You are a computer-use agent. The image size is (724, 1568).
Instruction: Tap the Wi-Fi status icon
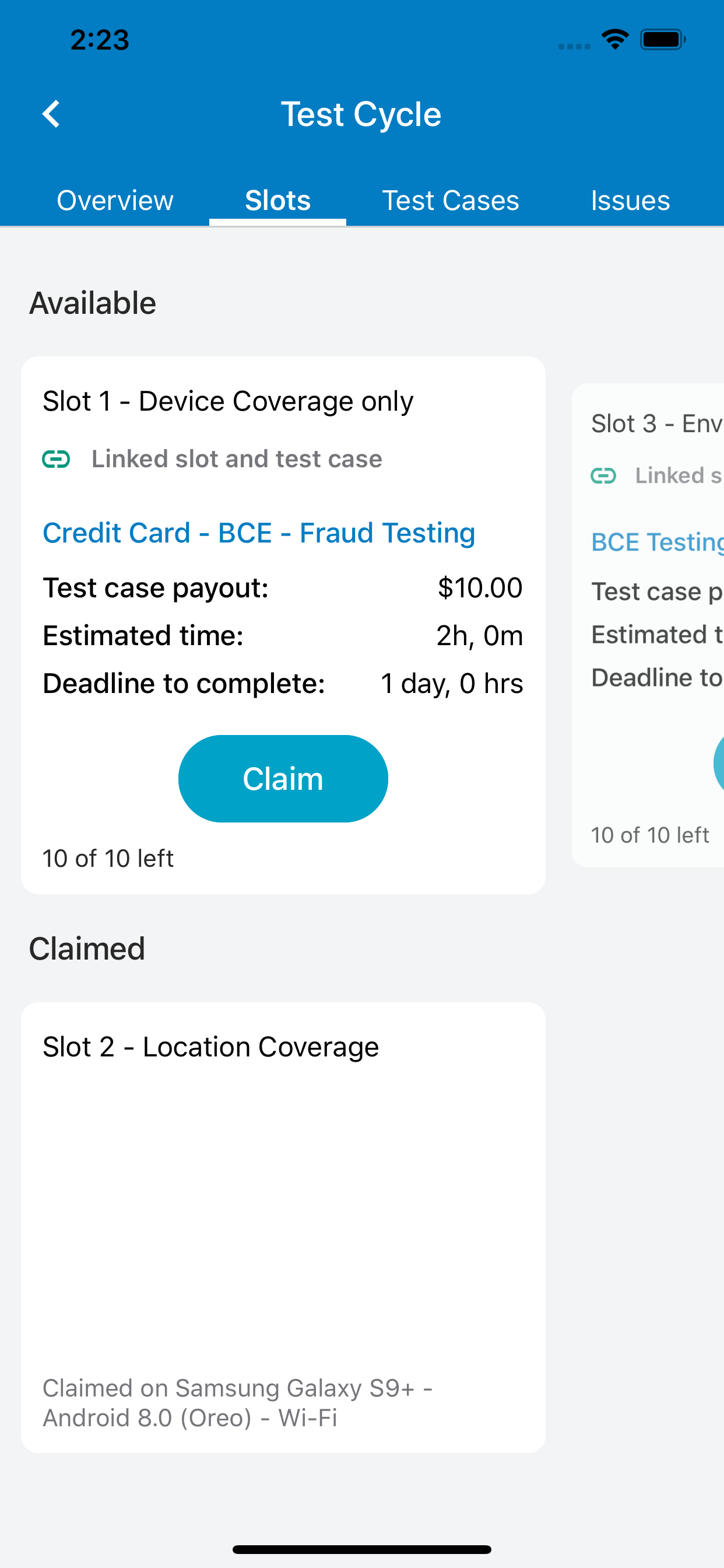point(615,40)
